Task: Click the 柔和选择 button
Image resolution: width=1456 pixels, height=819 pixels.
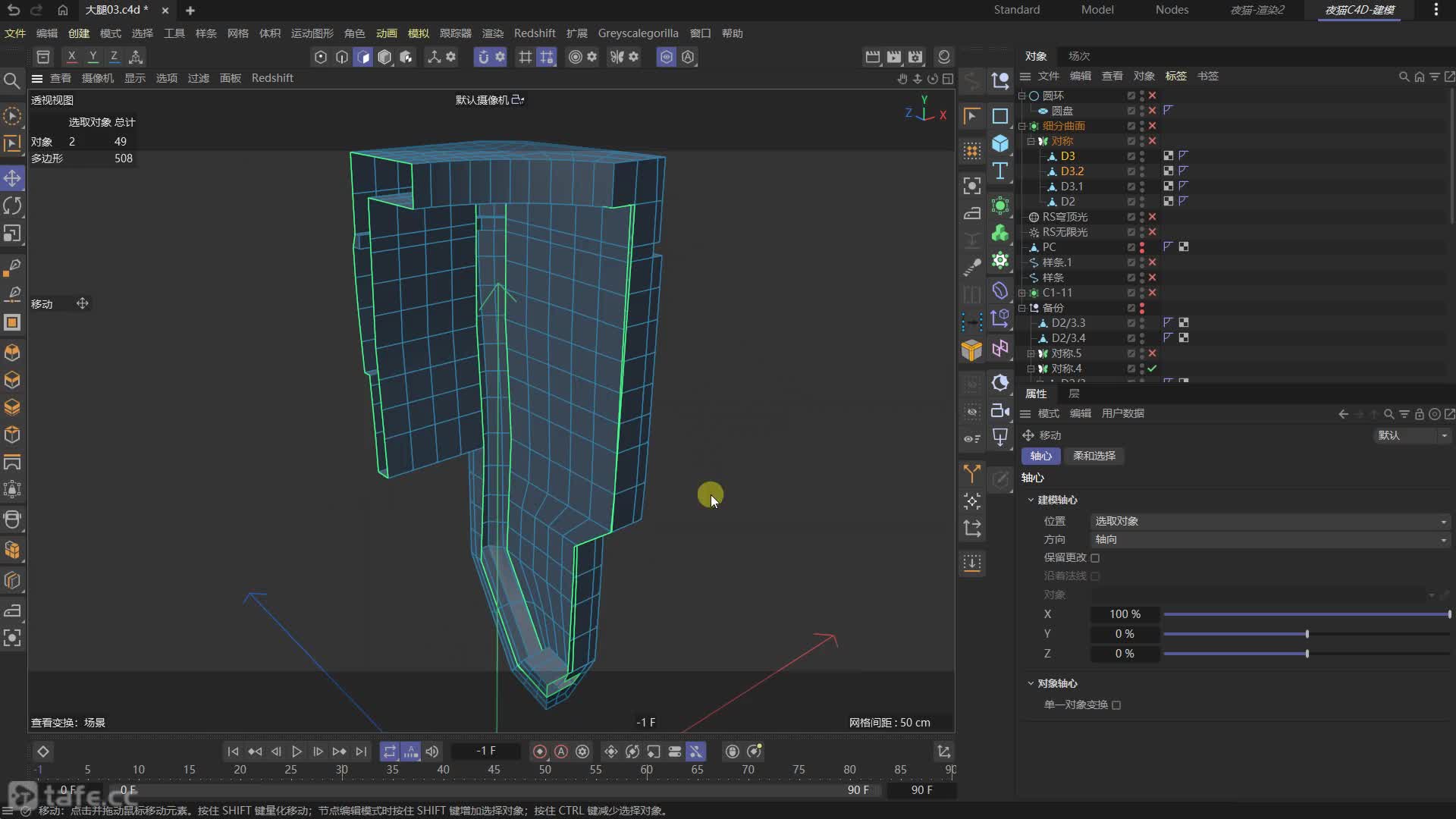Action: pos(1094,456)
